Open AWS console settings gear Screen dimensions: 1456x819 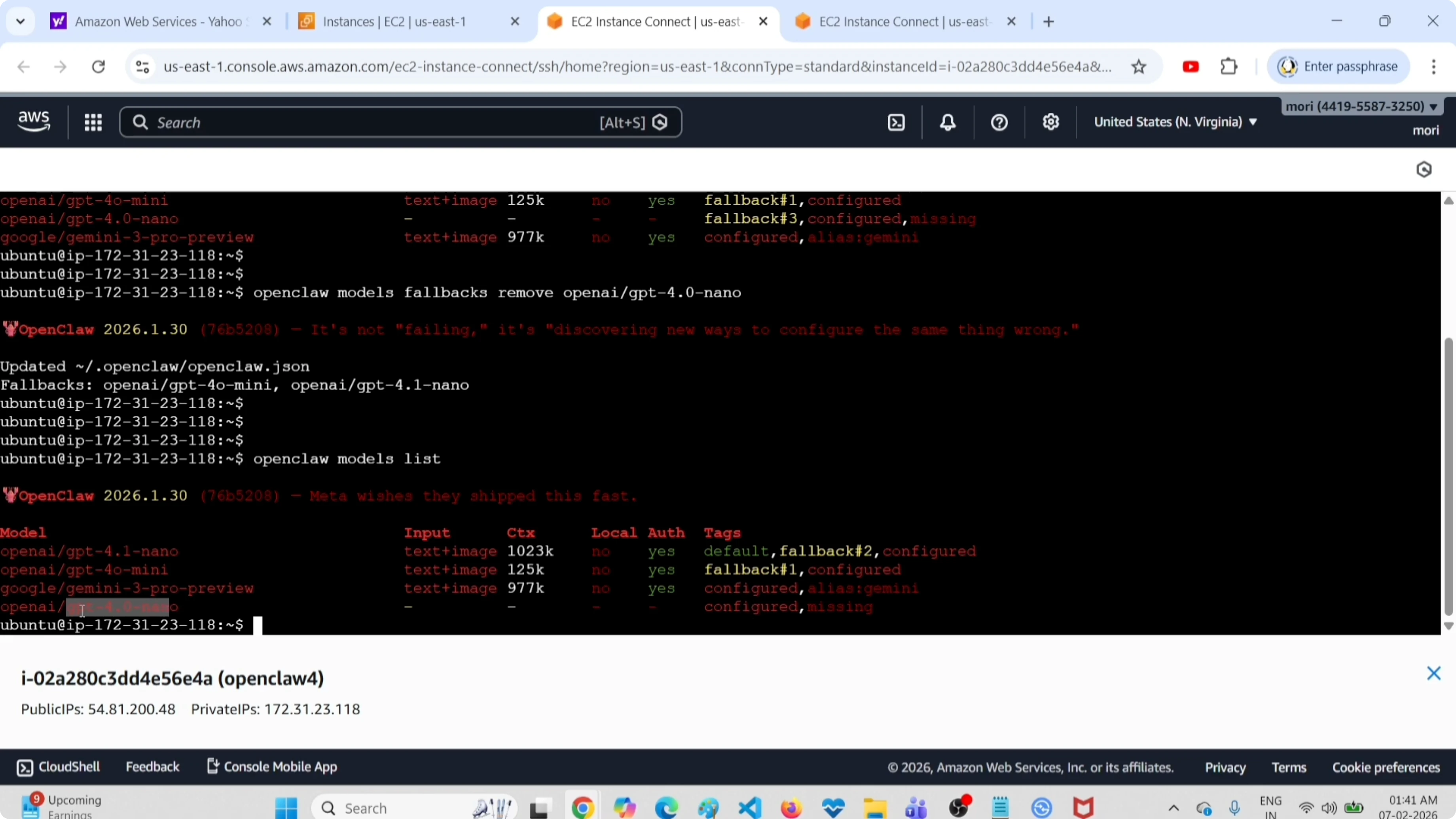(1051, 122)
